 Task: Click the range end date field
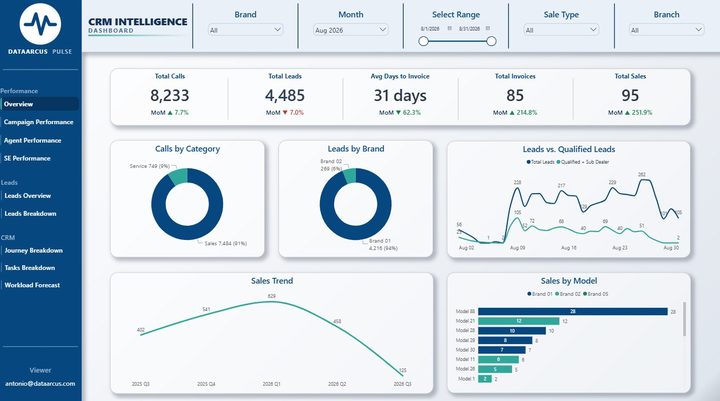point(469,28)
